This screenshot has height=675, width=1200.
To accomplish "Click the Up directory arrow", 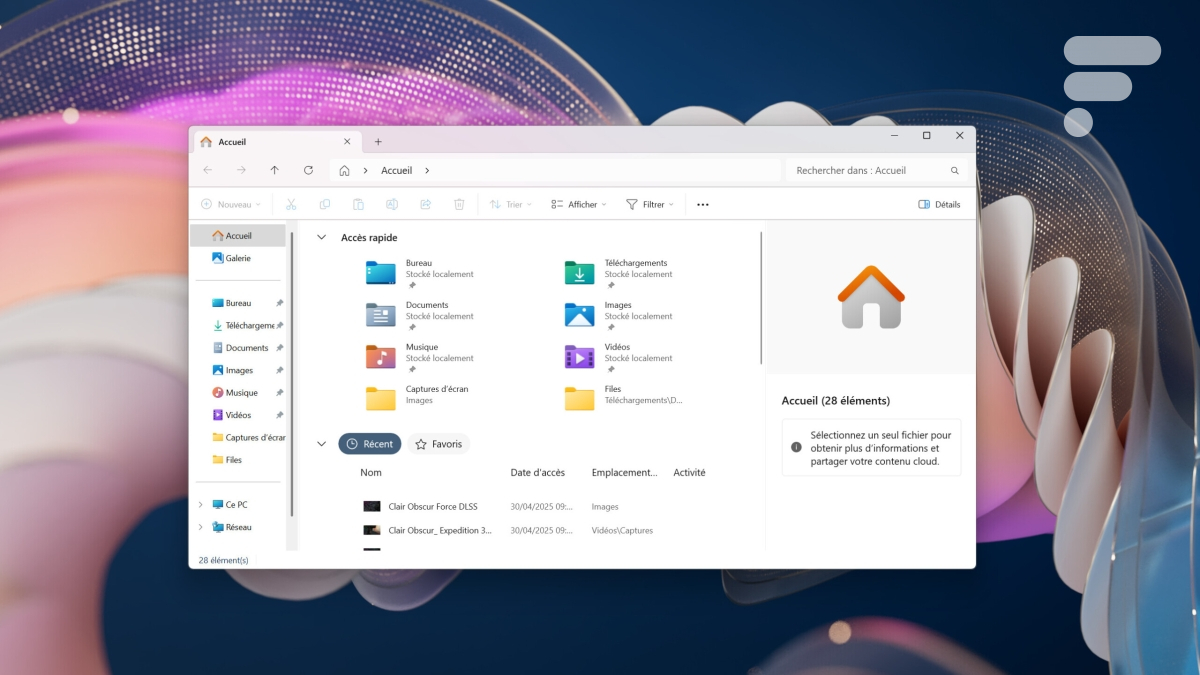I will [275, 171].
